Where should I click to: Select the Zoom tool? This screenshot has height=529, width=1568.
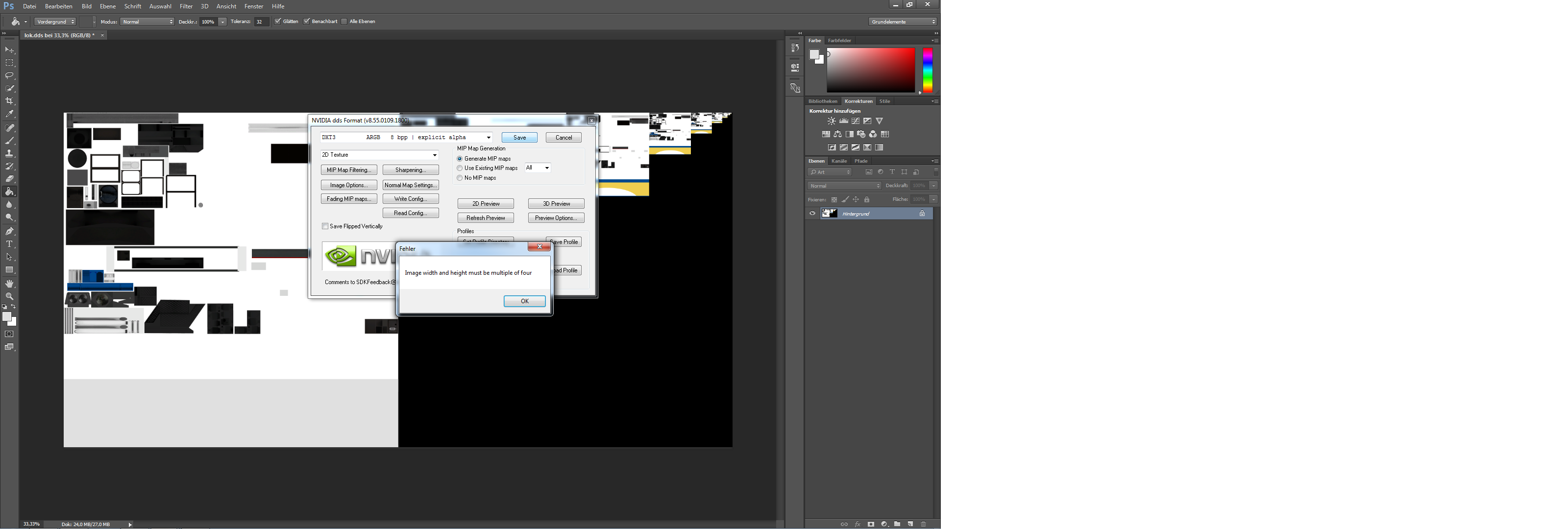(x=10, y=296)
